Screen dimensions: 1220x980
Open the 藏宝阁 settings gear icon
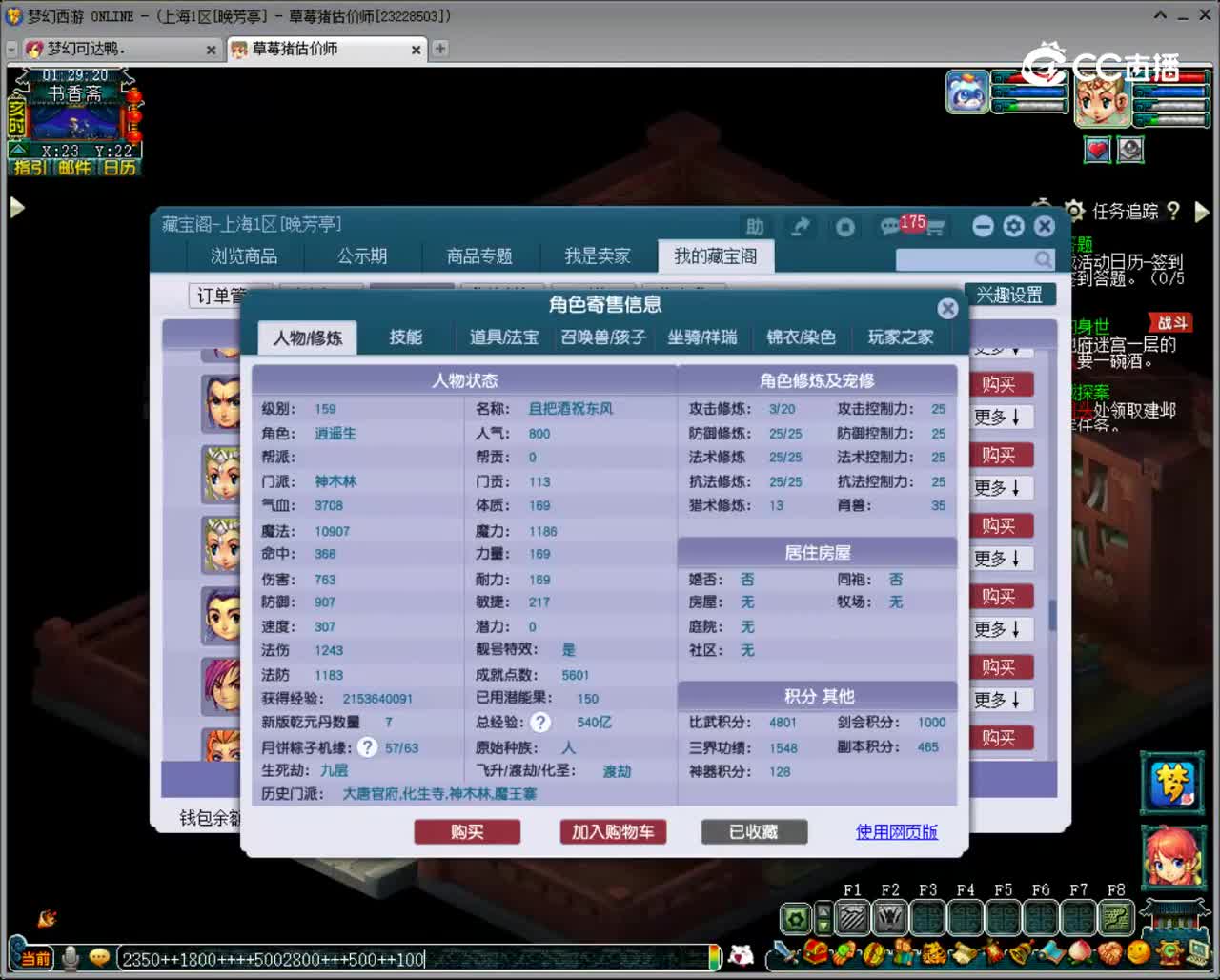tap(1013, 226)
